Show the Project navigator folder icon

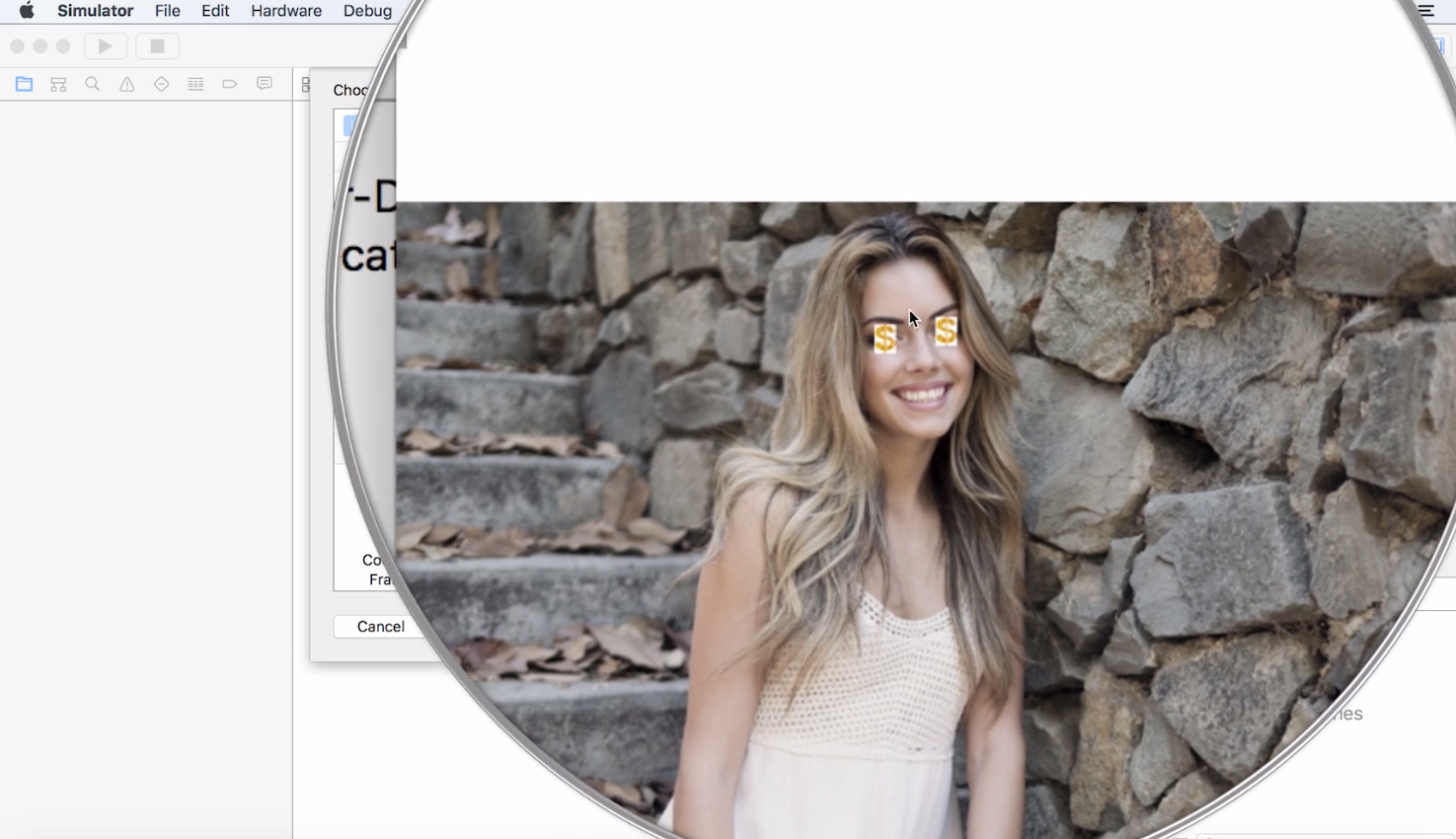pyautogui.click(x=24, y=85)
